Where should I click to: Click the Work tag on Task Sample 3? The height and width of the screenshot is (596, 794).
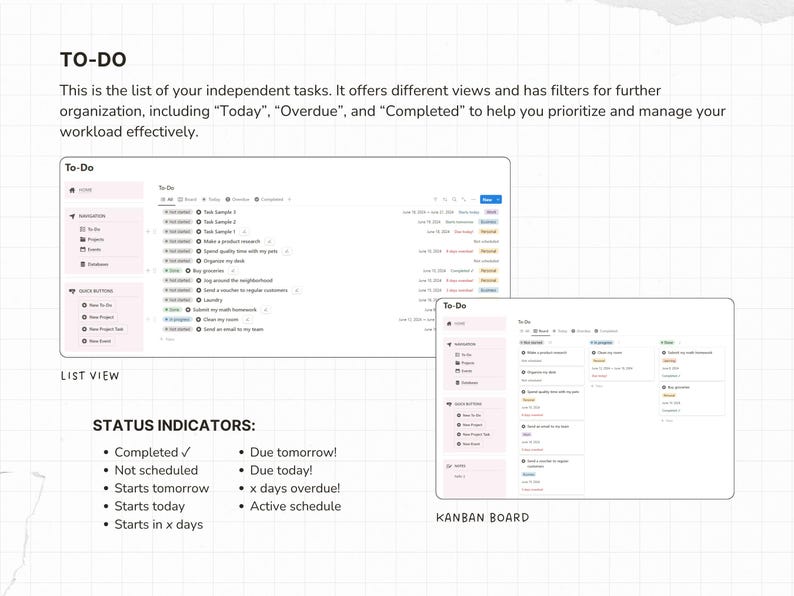pos(491,212)
